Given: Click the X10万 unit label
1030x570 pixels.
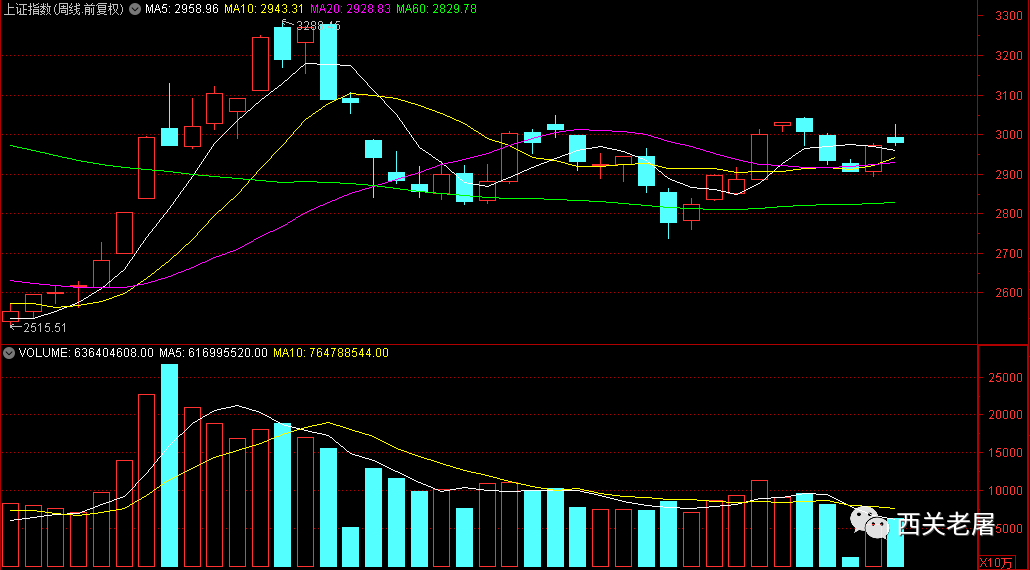Looking at the screenshot, I should pos(995,562).
